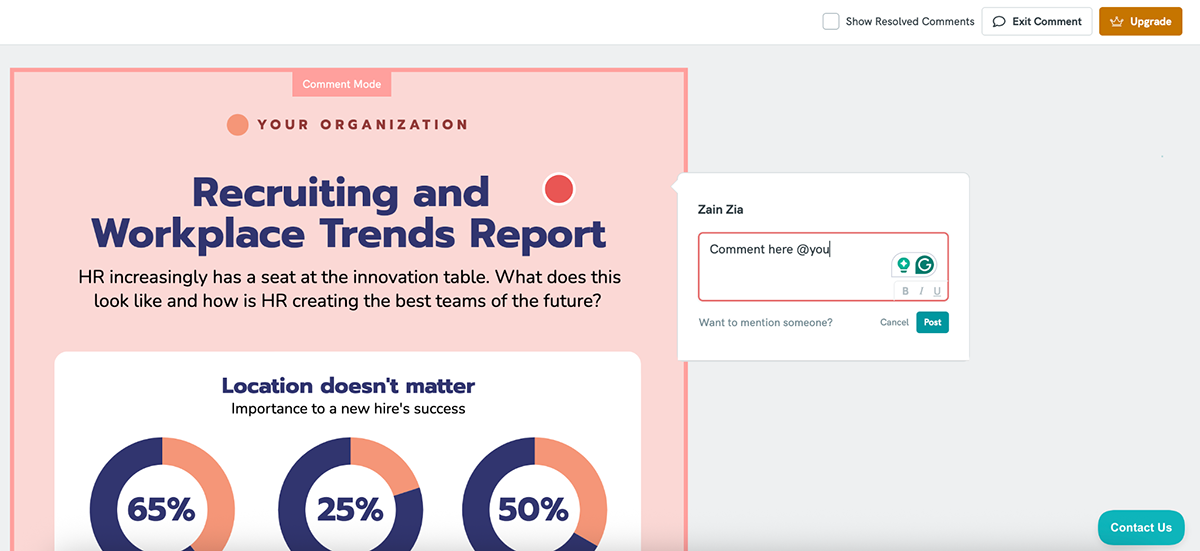The image size is (1200, 551).
Task: Click the Grammarly G icon
Action: click(925, 265)
